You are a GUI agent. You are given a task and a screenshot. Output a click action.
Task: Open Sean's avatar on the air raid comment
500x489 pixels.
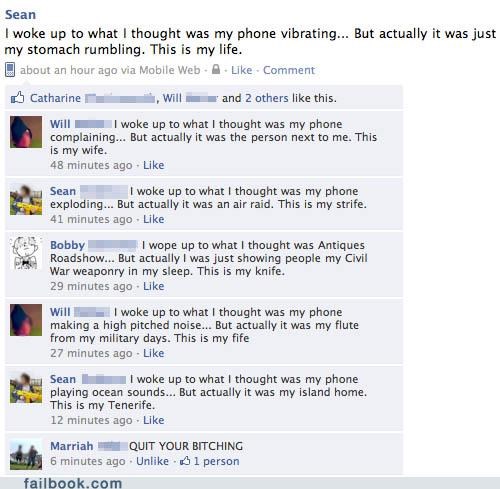pos(26,199)
